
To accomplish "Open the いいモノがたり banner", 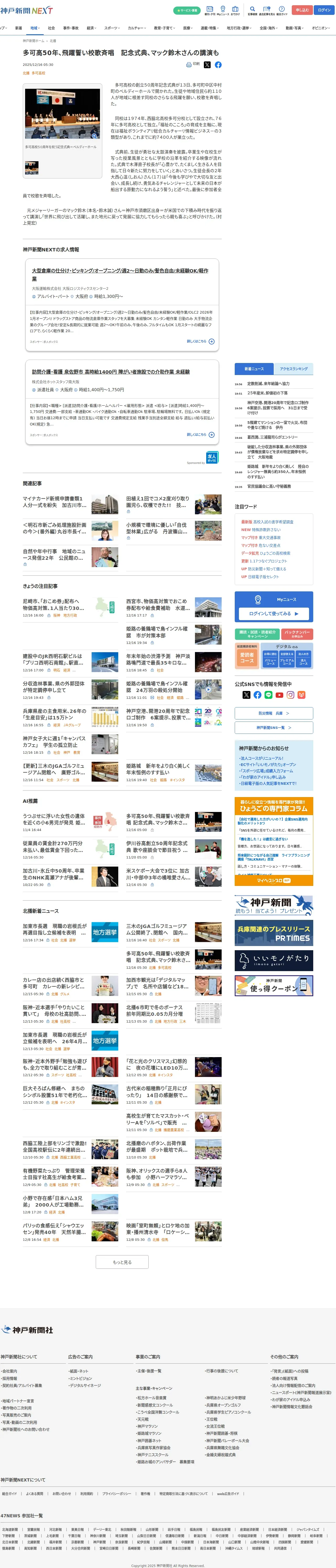I will (x=274, y=960).
